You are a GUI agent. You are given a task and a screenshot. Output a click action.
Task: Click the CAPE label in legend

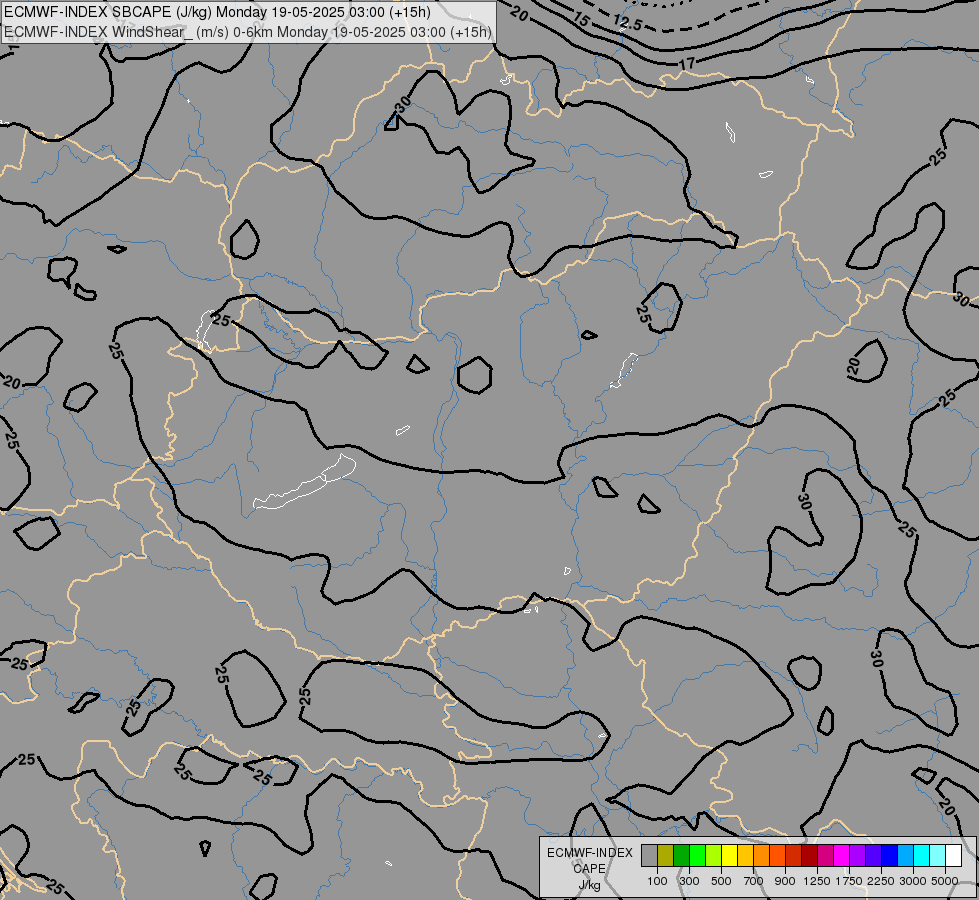pyautogui.click(x=589, y=869)
